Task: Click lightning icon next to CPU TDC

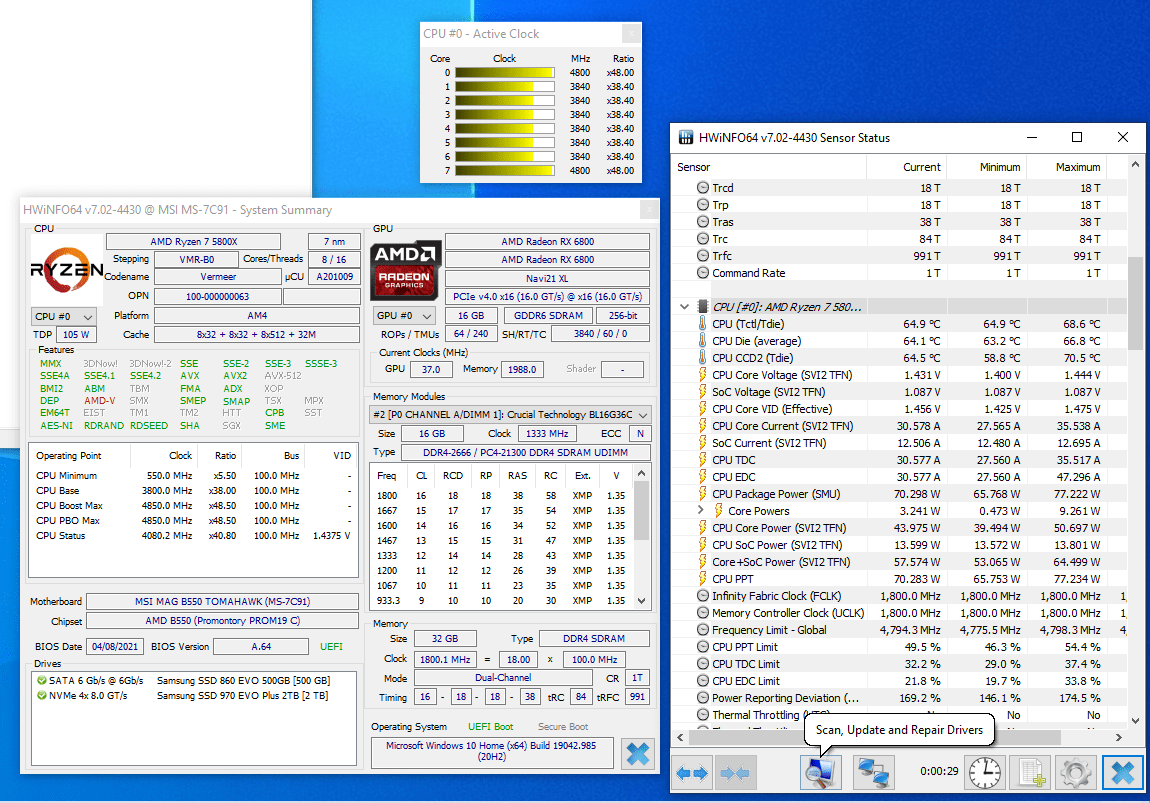Action: [702, 460]
